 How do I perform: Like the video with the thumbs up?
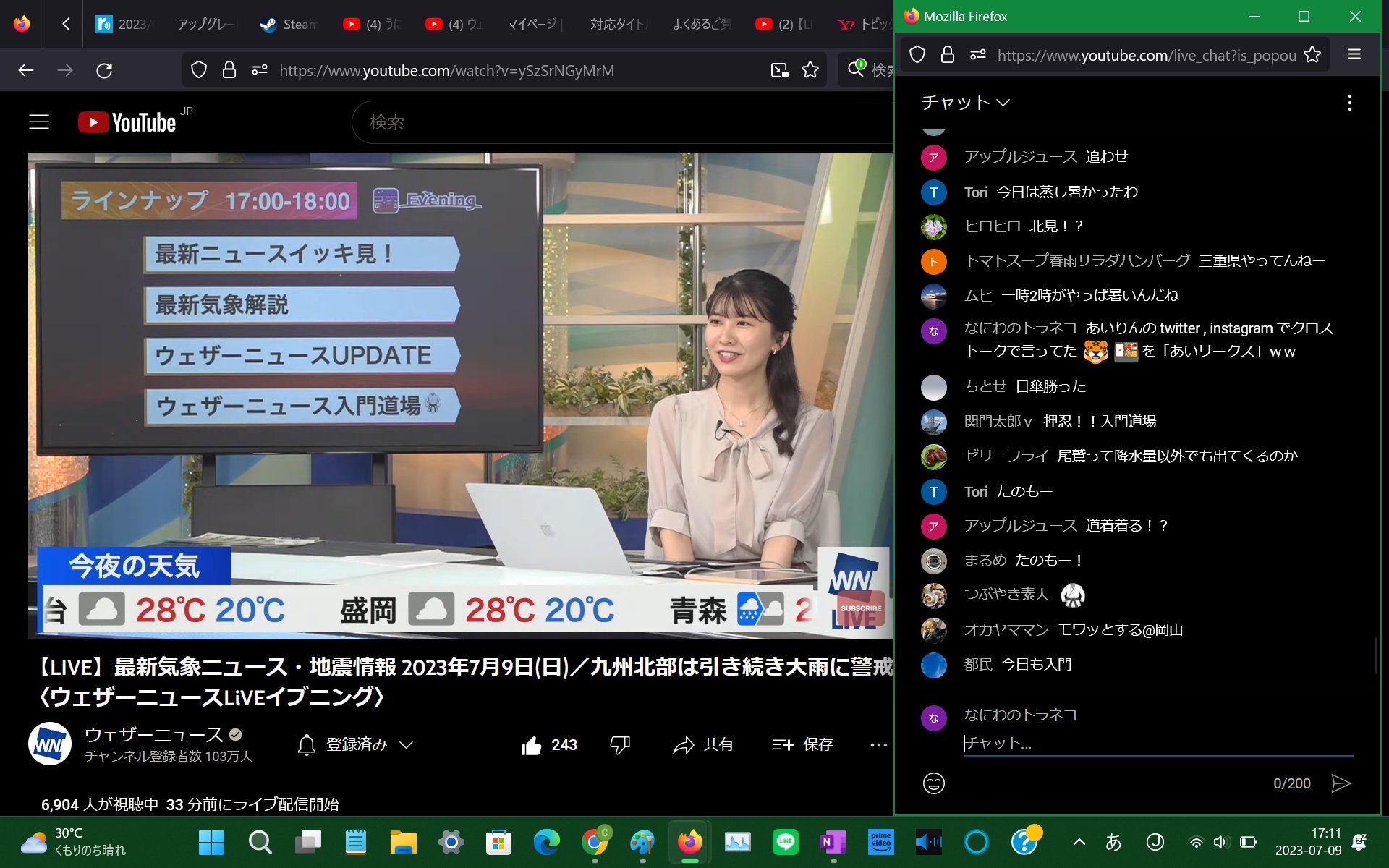coord(533,744)
